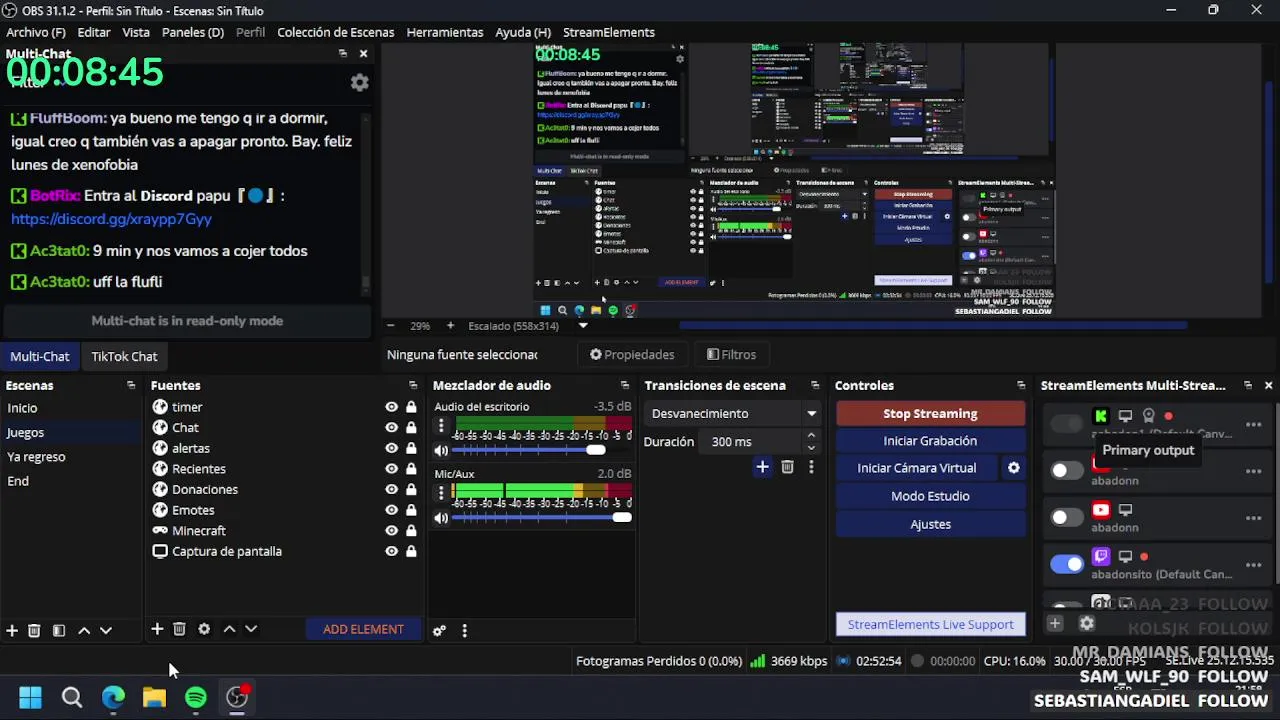Image resolution: width=1280 pixels, height=720 pixels.
Task: Click Stop Streaming button
Action: pyautogui.click(x=930, y=413)
